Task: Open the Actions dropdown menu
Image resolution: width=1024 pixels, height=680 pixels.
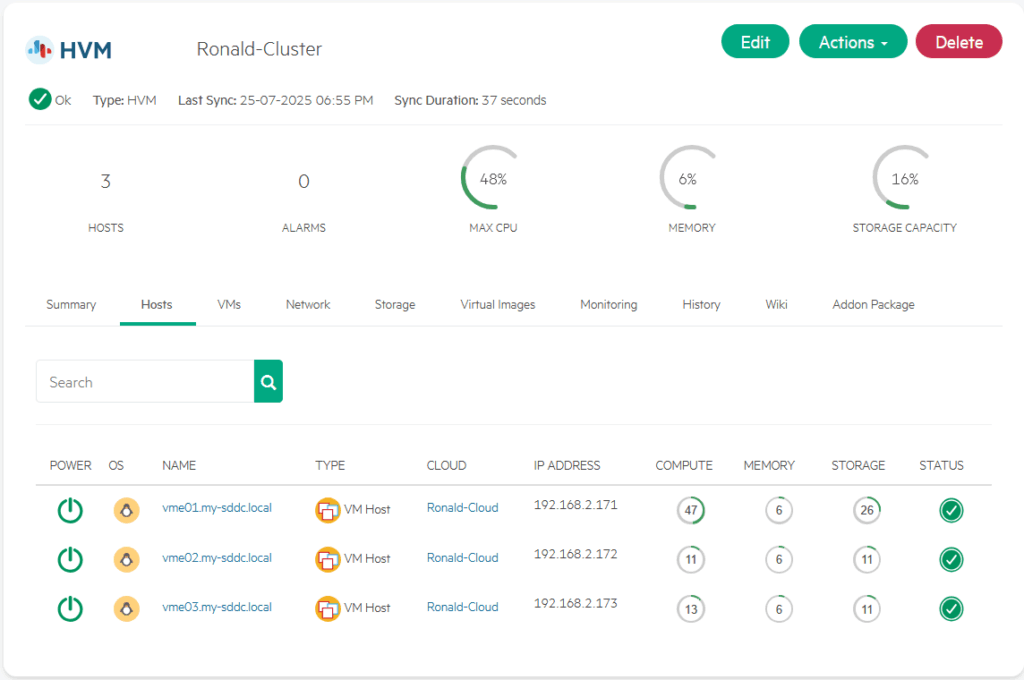Action: pyautogui.click(x=853, y=42)
